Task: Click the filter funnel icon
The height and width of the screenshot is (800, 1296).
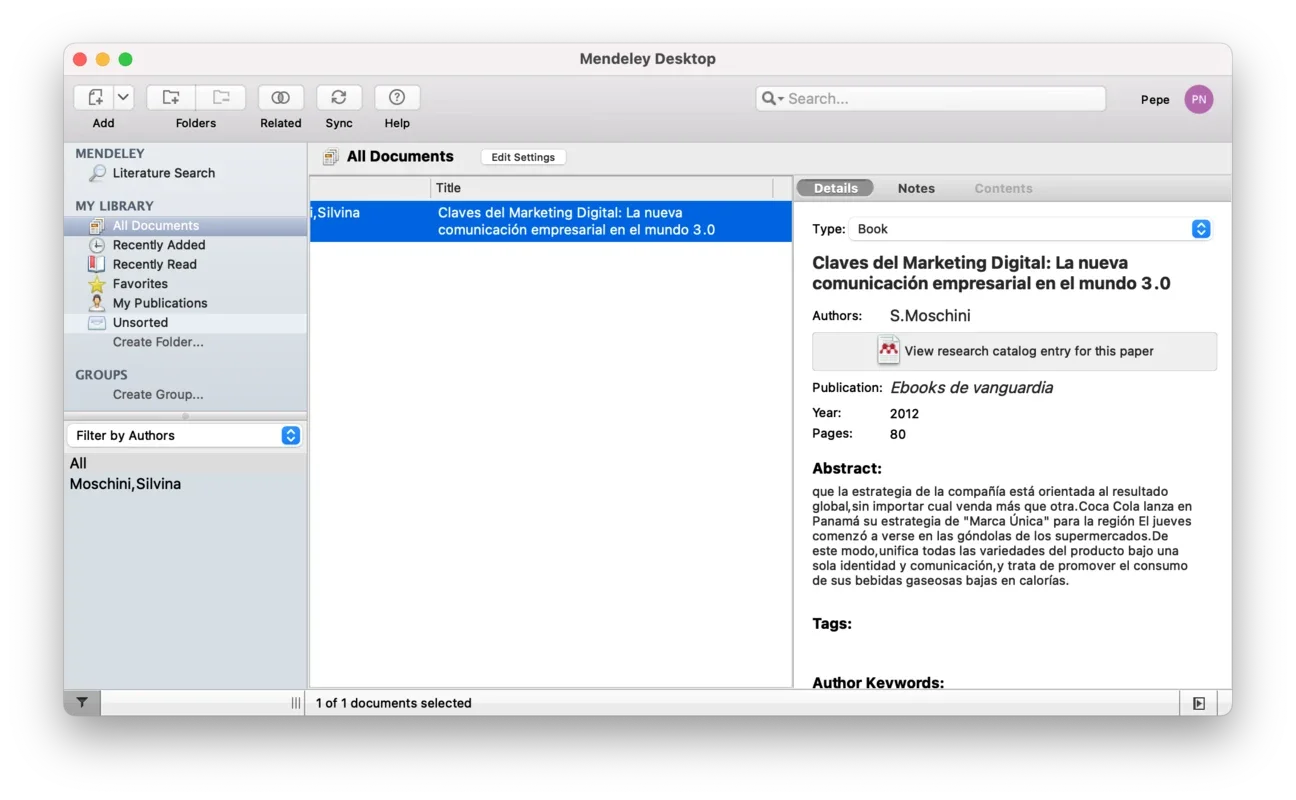Action: (82, 703)
